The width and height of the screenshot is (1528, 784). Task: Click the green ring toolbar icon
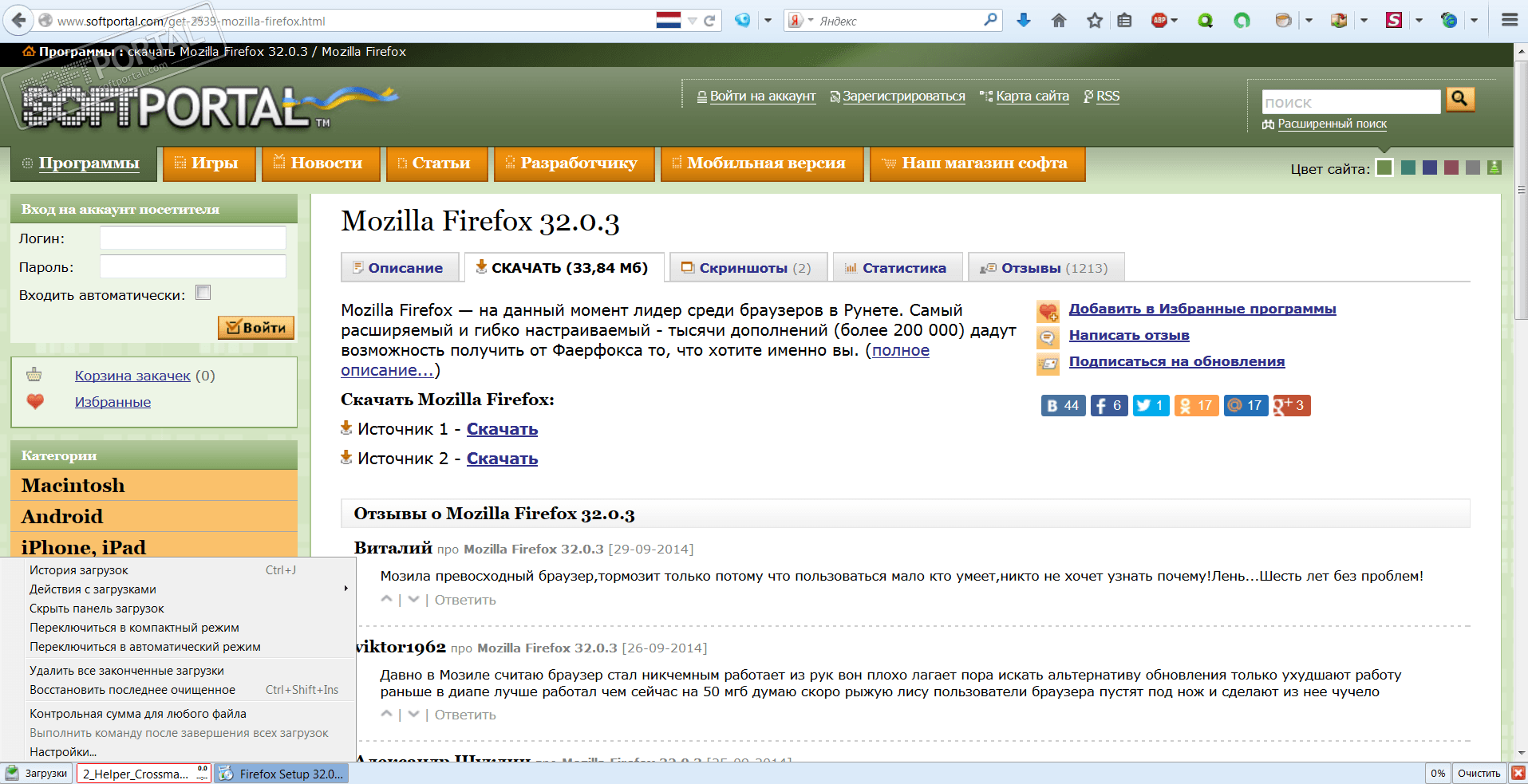coord(1242,20)
